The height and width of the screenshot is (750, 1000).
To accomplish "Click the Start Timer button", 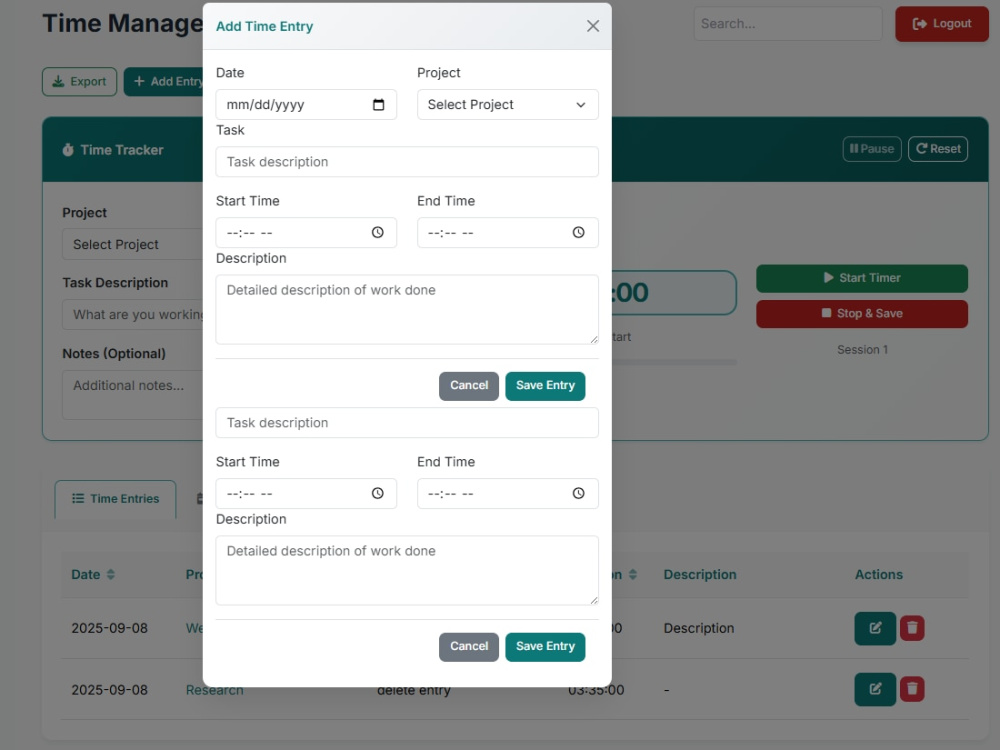I will click(x=862, y=278).
